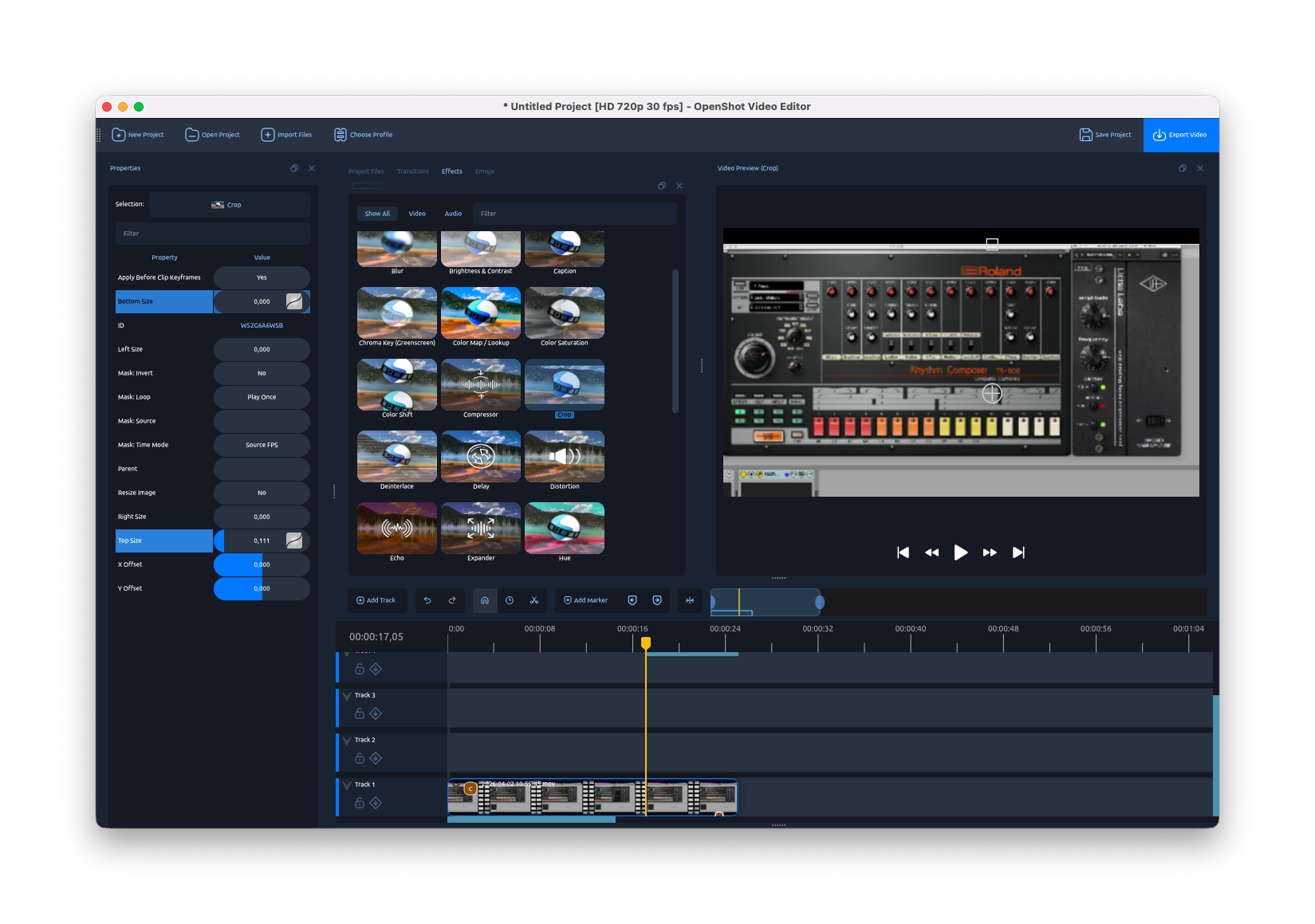Switch to the Transitions tab
The image size is (1315, 924).
[x=412, y=171]
